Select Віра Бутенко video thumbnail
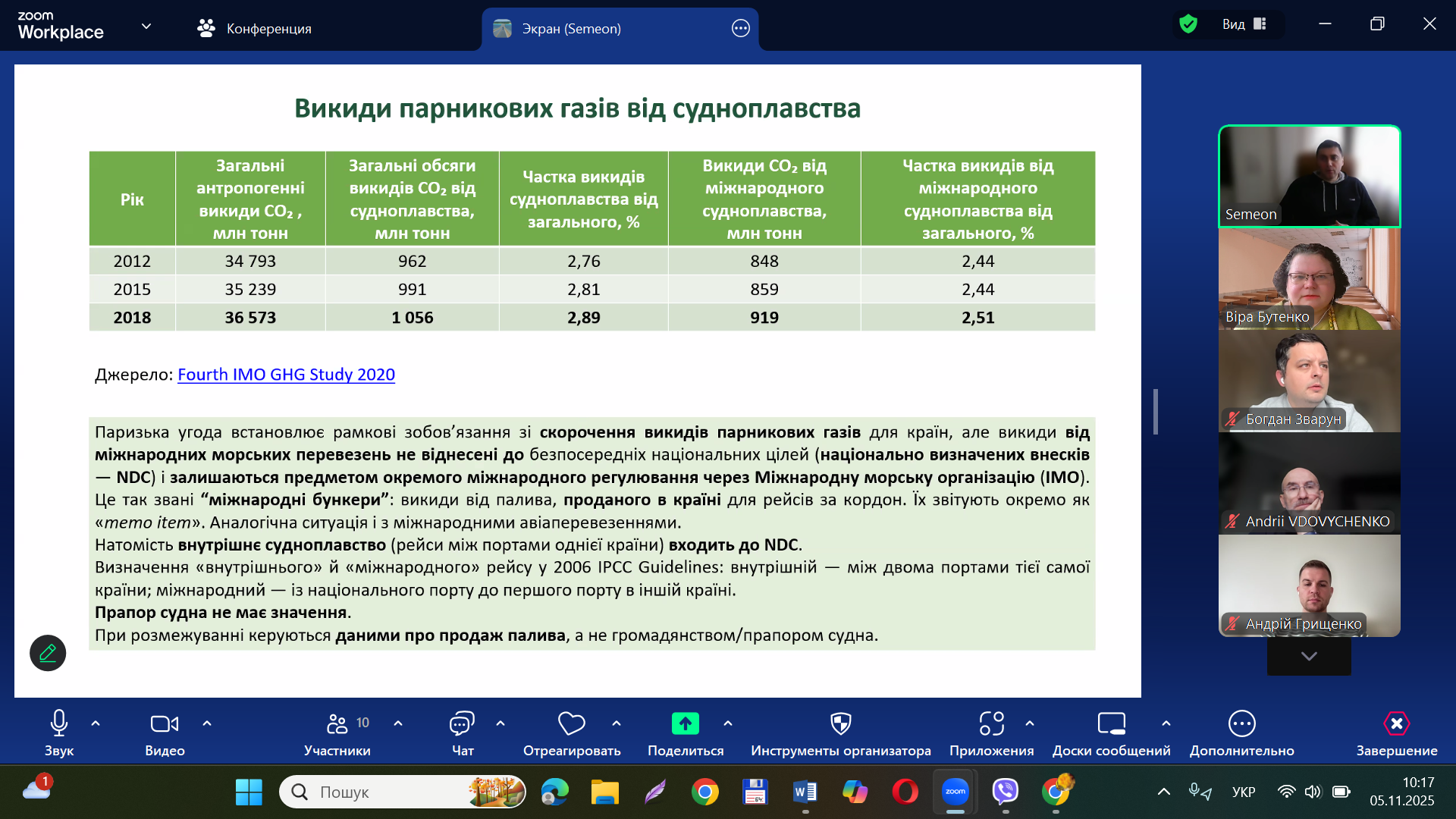The image size is (1456, 819). [1309, 279]
